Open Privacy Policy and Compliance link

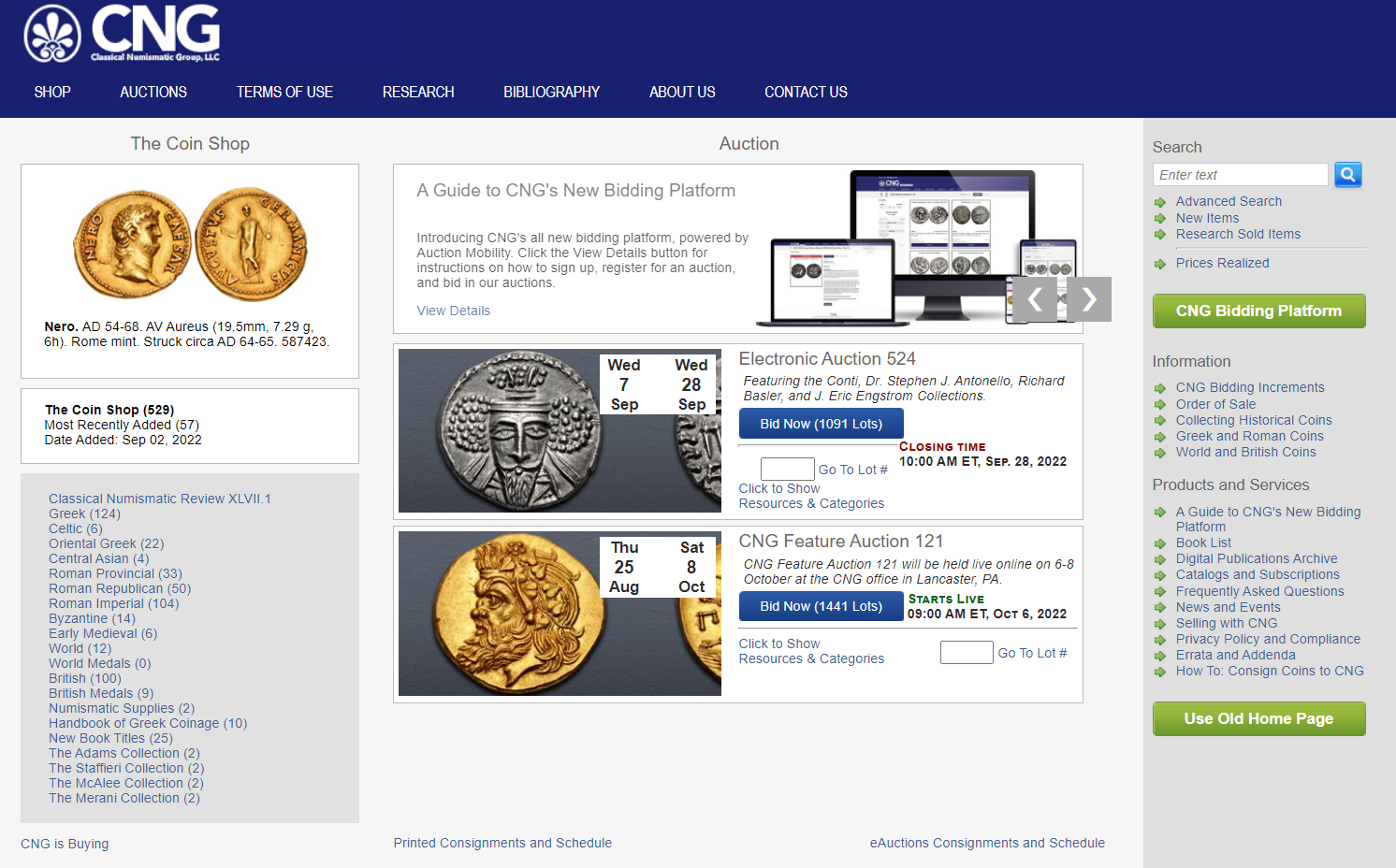click(x=1268, y=639)
